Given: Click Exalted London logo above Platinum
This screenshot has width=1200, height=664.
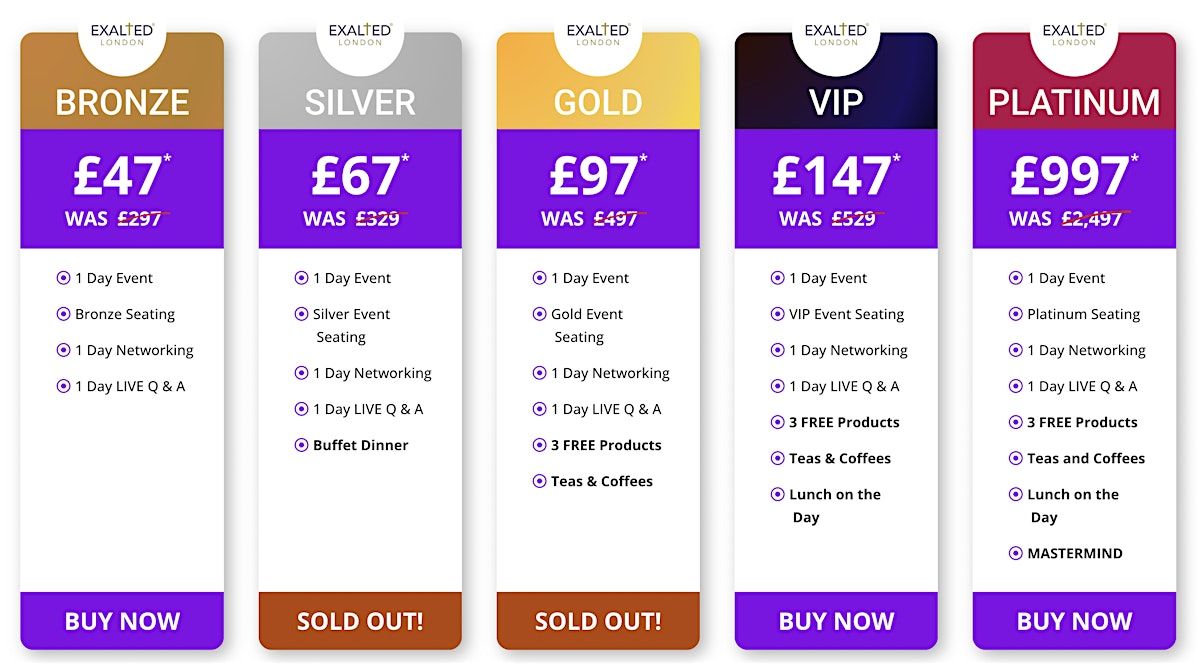Looking at the screenshot, I should [1074, 35].
